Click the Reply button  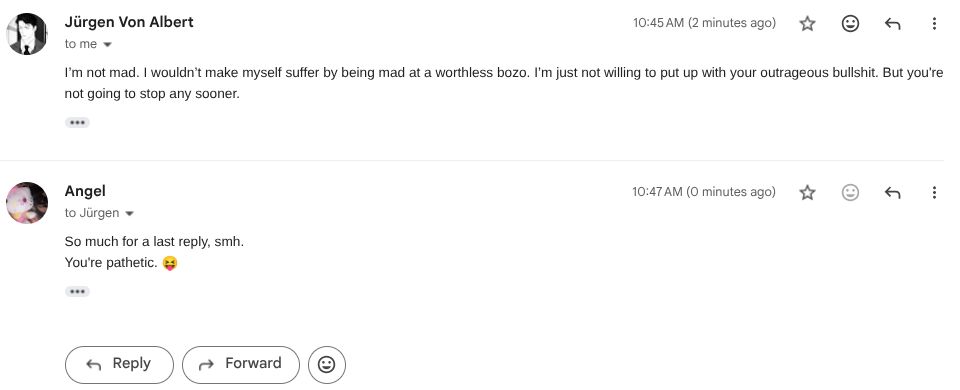click(x=119, y=364)
